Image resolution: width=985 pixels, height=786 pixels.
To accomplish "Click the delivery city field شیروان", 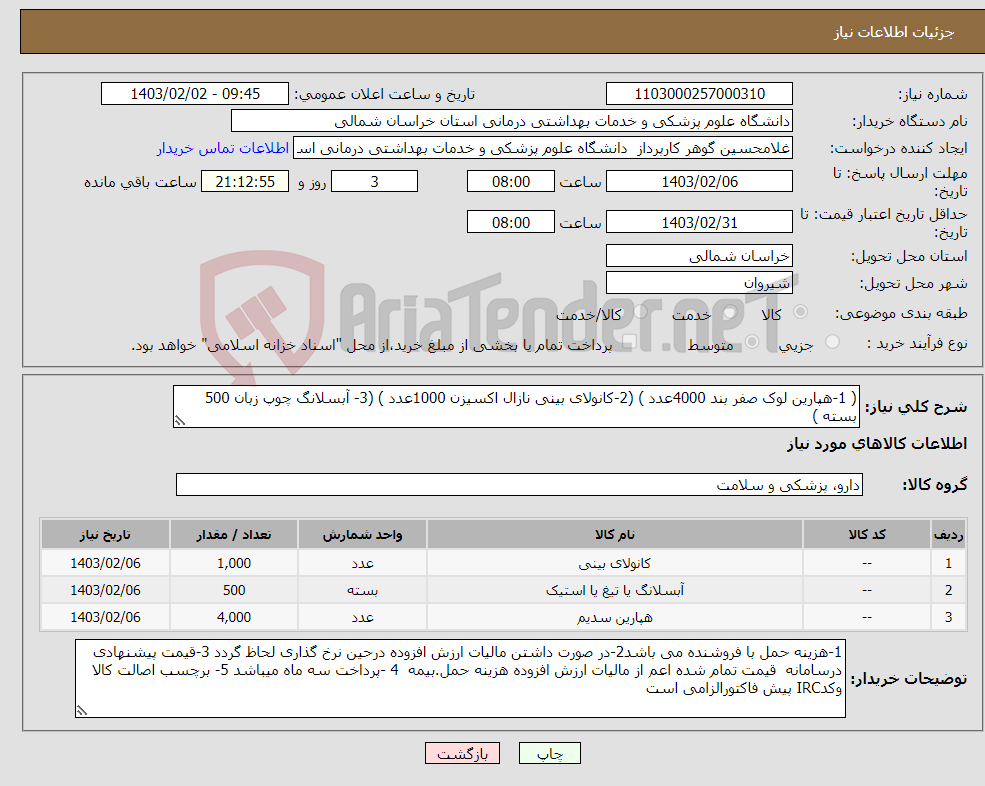I will [x=699, y=283].
